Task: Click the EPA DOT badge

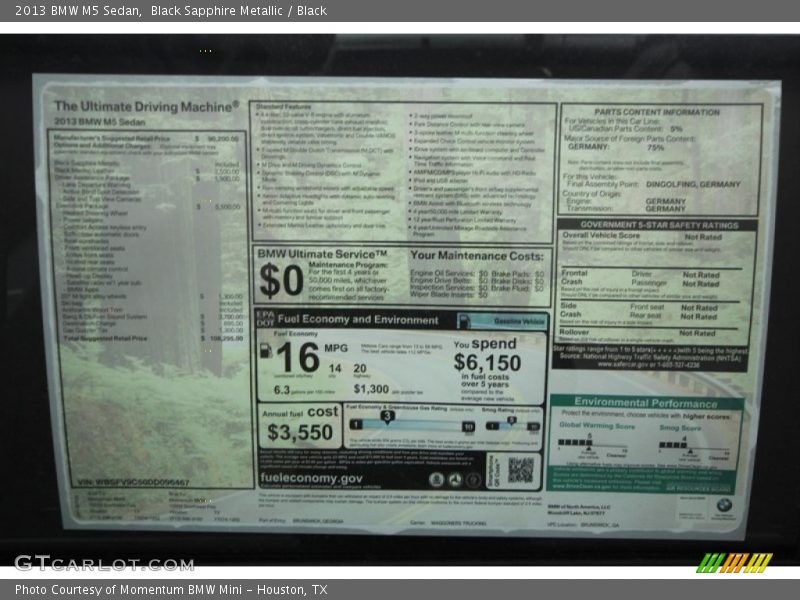Action: pyautogui.click(x=265, y=319)
